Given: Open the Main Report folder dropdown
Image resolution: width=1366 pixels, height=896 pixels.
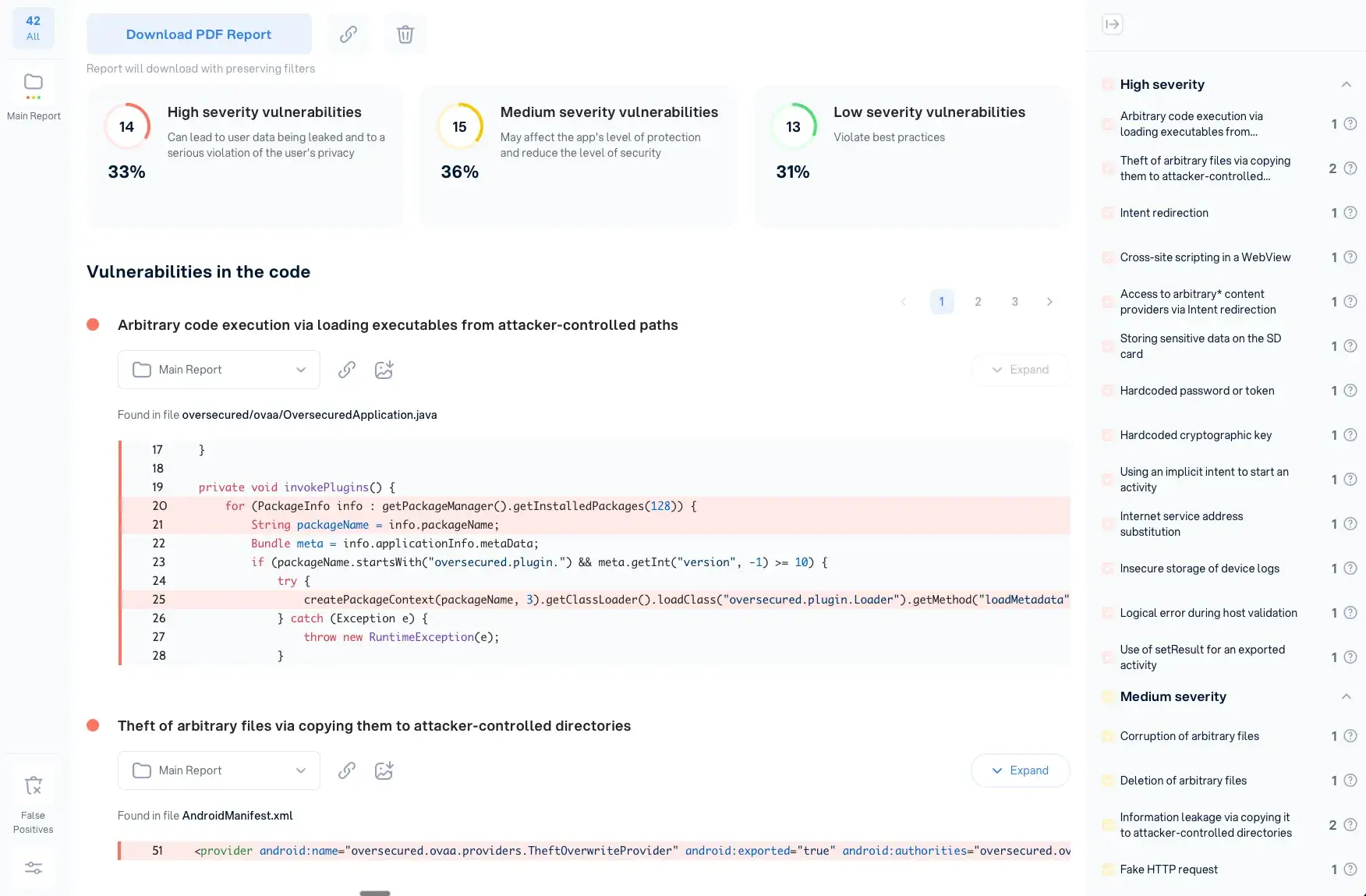Looking at the screenshot, I should [x=218, y=369].
